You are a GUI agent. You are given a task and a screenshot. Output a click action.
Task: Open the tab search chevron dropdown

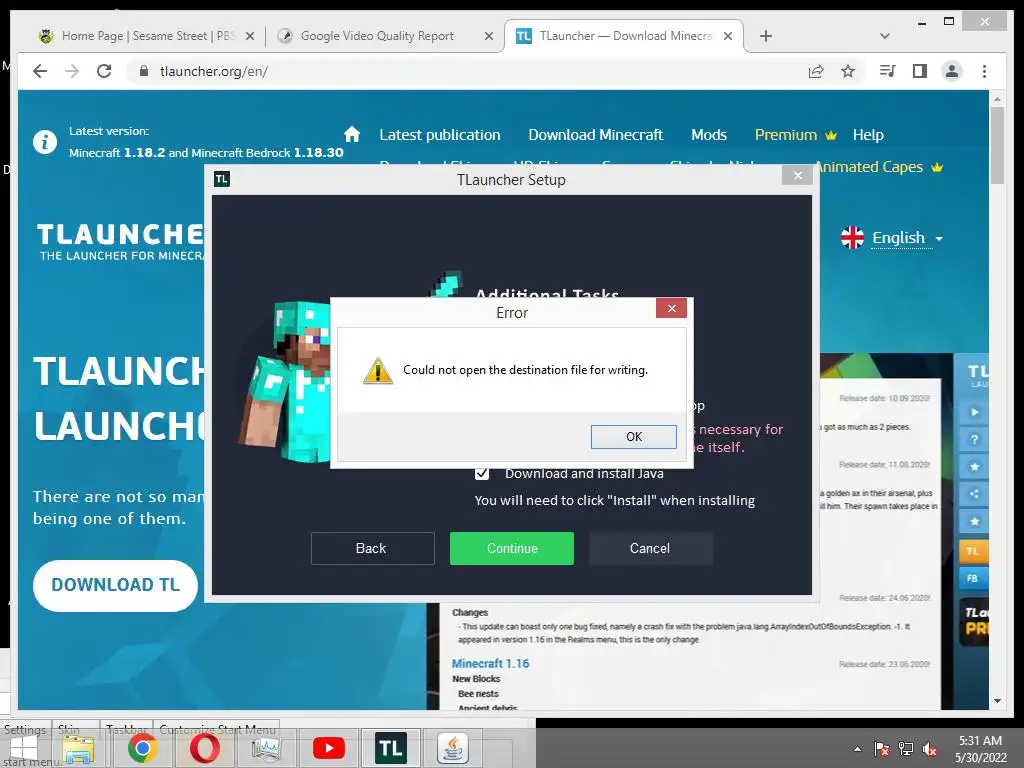point(885,36)
